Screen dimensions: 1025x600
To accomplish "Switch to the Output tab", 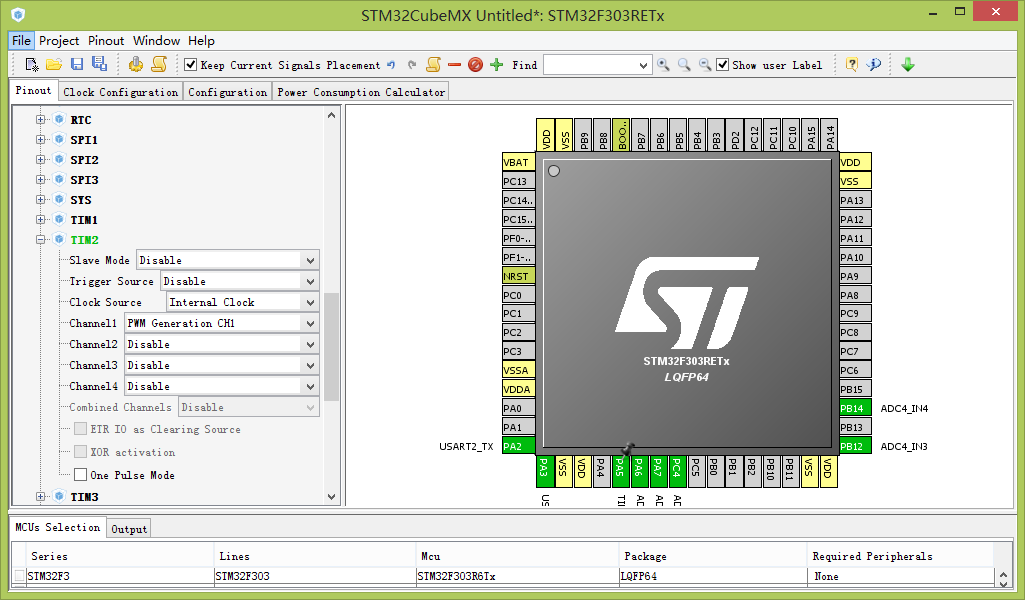I will point(129,529).
